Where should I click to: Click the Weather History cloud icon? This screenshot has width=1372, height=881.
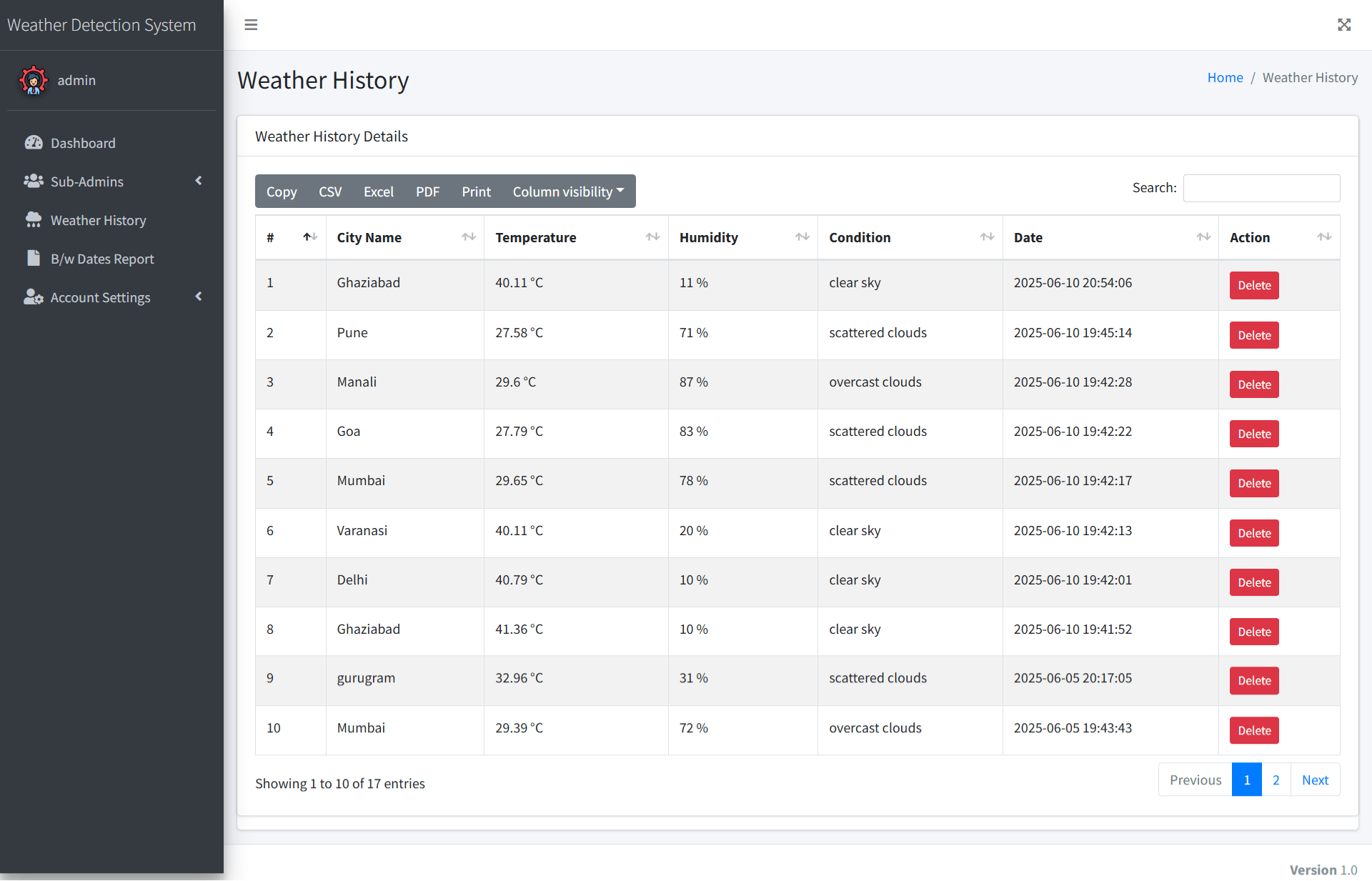point(34,220)
